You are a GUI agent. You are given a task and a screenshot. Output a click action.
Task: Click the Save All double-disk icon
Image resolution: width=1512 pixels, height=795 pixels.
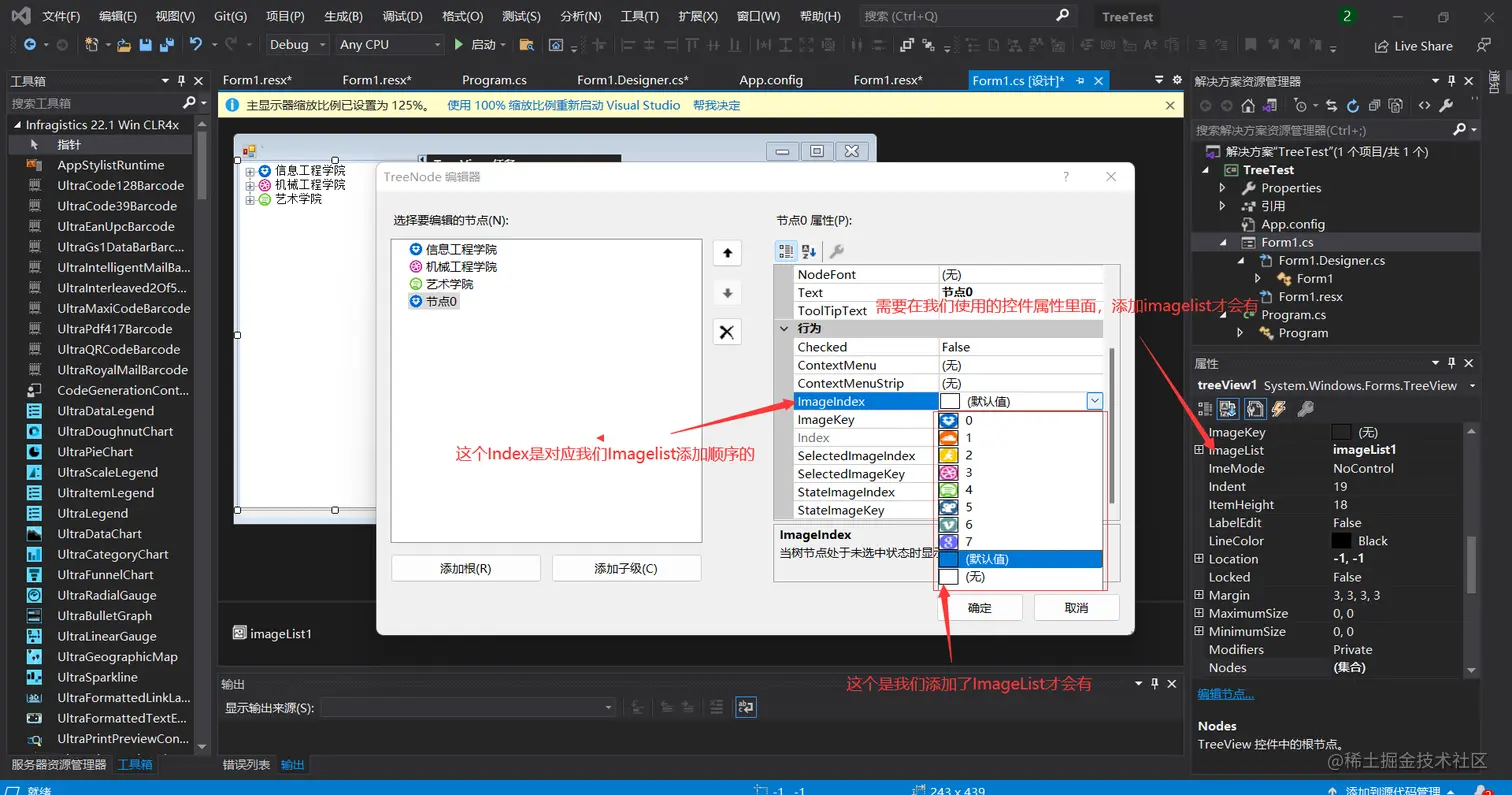coord(165,45)
